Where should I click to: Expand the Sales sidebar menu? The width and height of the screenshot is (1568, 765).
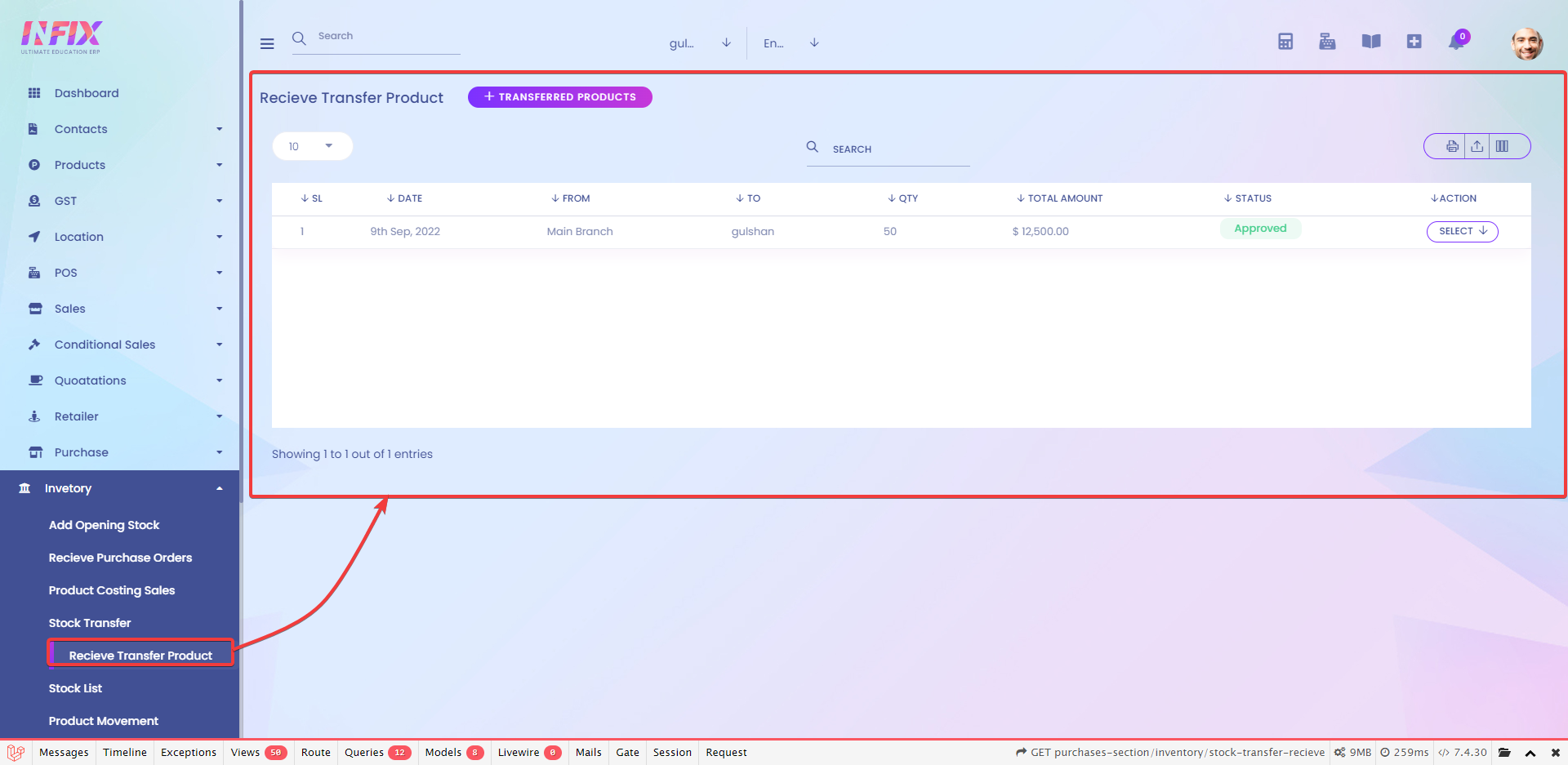coord(119,309)
